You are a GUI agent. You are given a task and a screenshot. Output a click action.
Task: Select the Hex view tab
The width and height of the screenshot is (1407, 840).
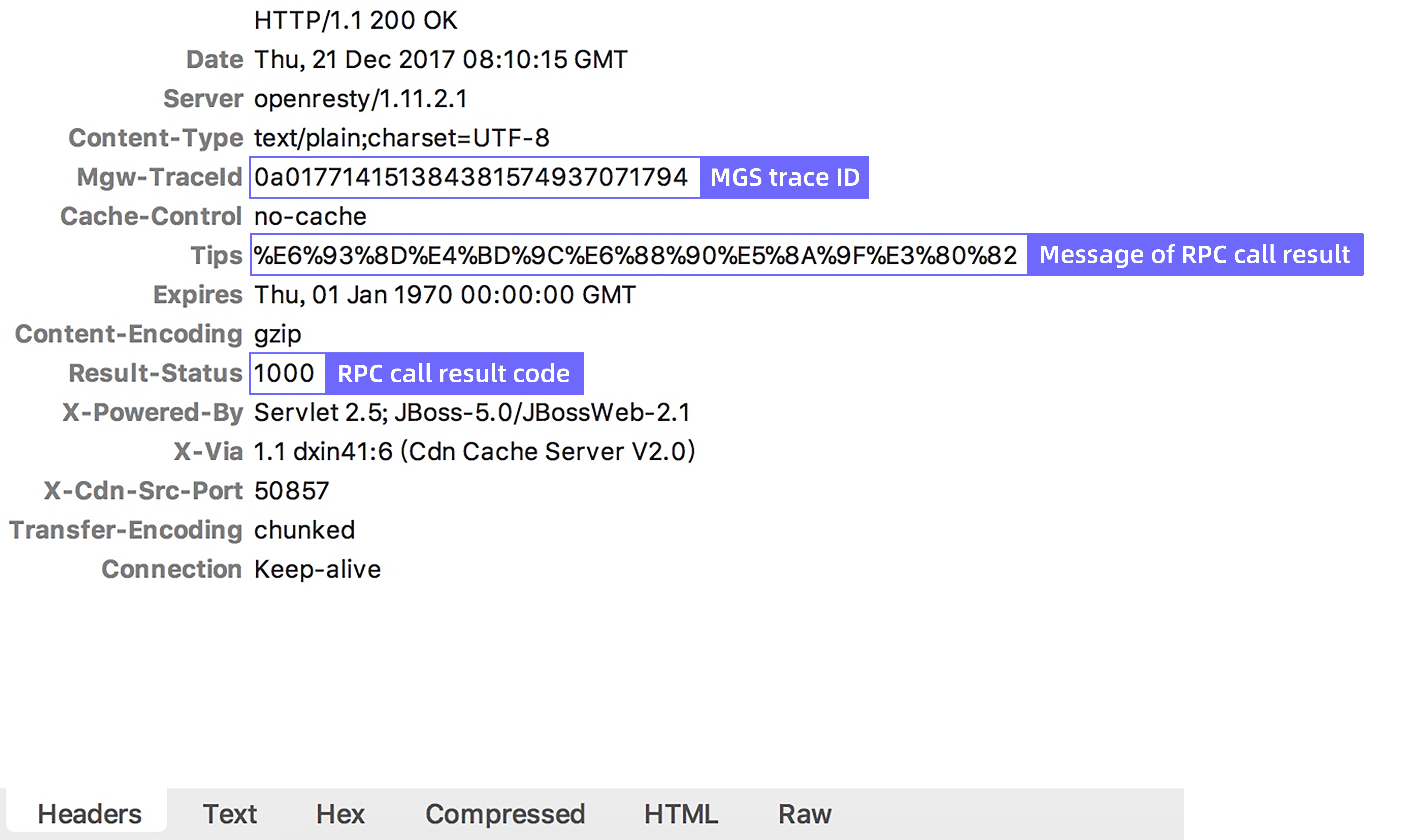coord(340,814)
